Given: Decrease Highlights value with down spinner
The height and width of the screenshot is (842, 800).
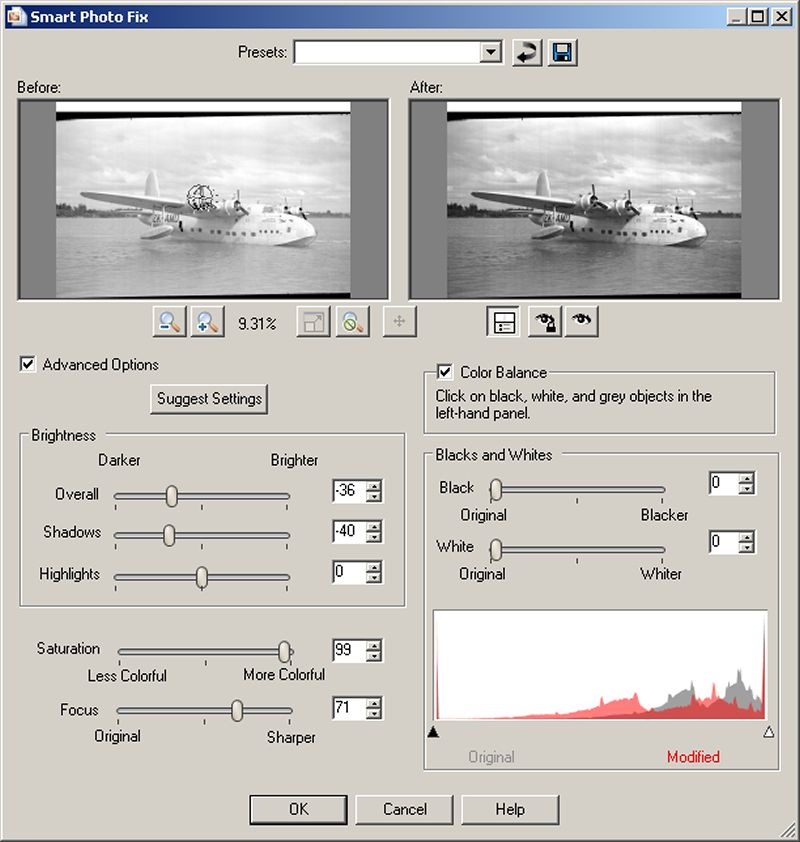Looking at the screenshot, I should tap(374, 578).
